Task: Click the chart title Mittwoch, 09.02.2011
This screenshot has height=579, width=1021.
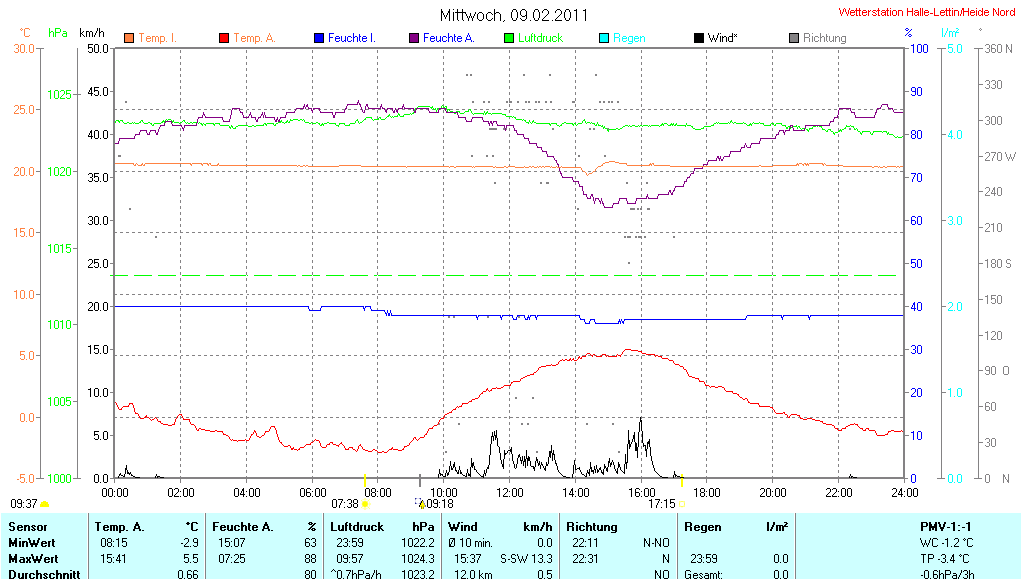Action: click(514, 15)
